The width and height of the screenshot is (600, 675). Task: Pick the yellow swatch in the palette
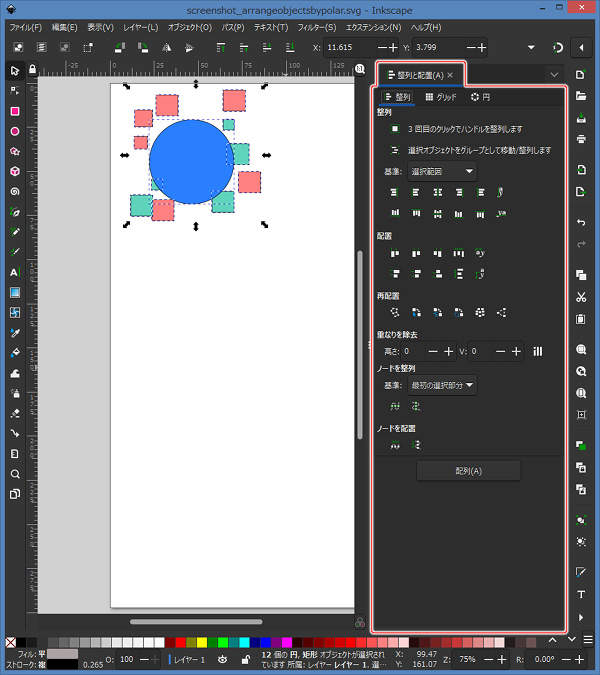[204, 642]
